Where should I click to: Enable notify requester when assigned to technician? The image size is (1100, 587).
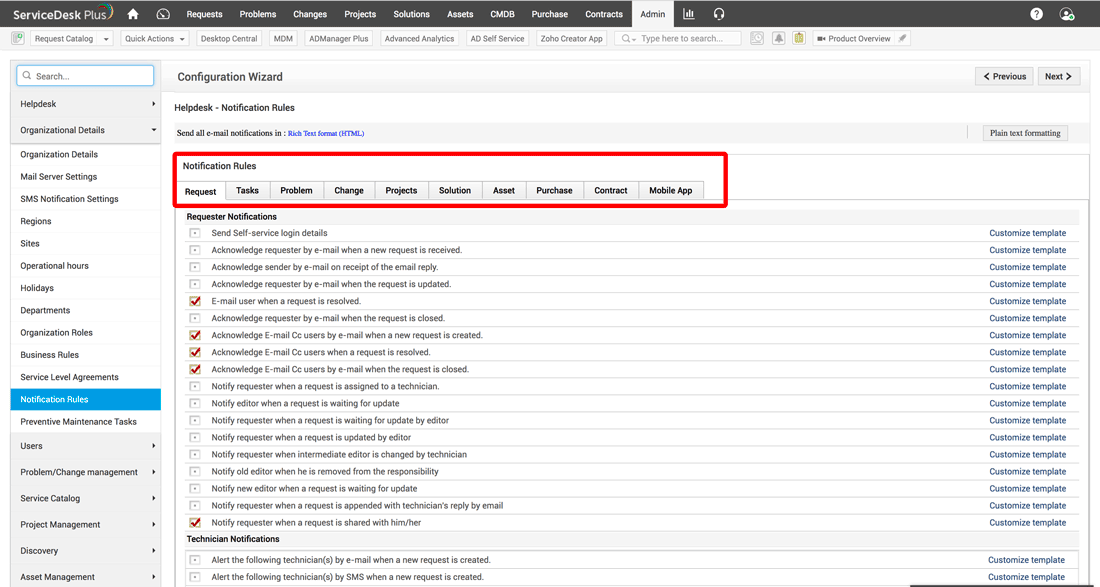tap(195, 386)
